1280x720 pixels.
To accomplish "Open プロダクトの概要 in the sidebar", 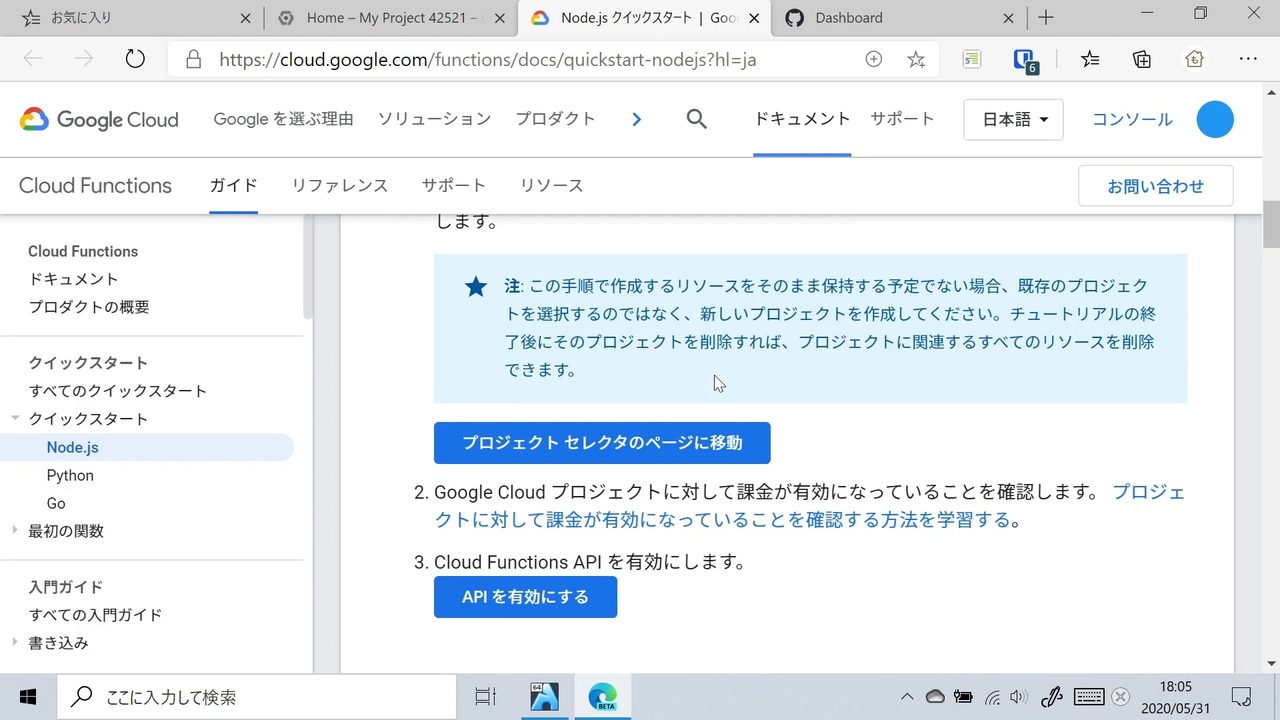I will [x=89, y=307].
